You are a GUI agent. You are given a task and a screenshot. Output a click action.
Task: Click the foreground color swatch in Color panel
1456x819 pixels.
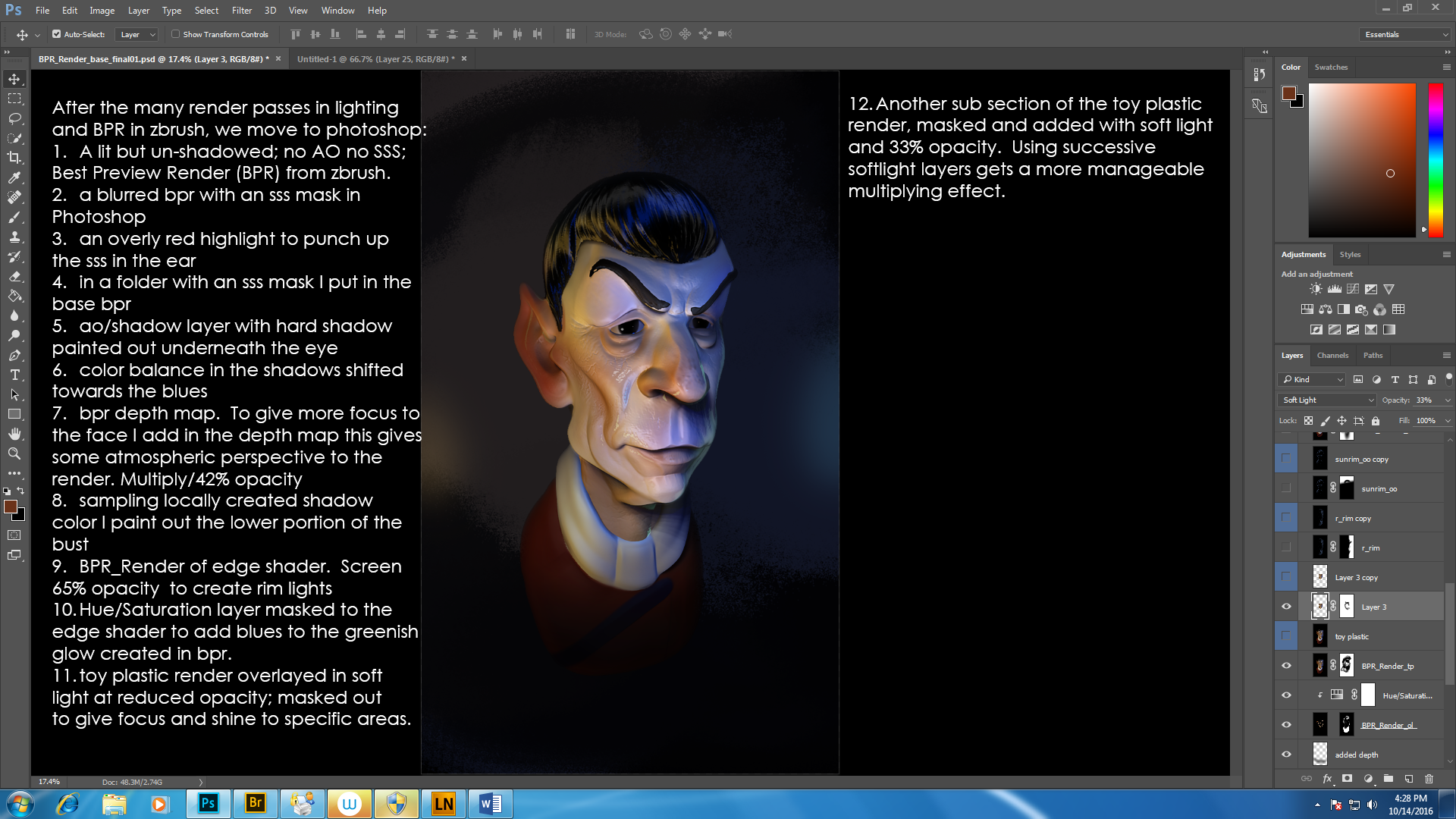pos(1288,93)
